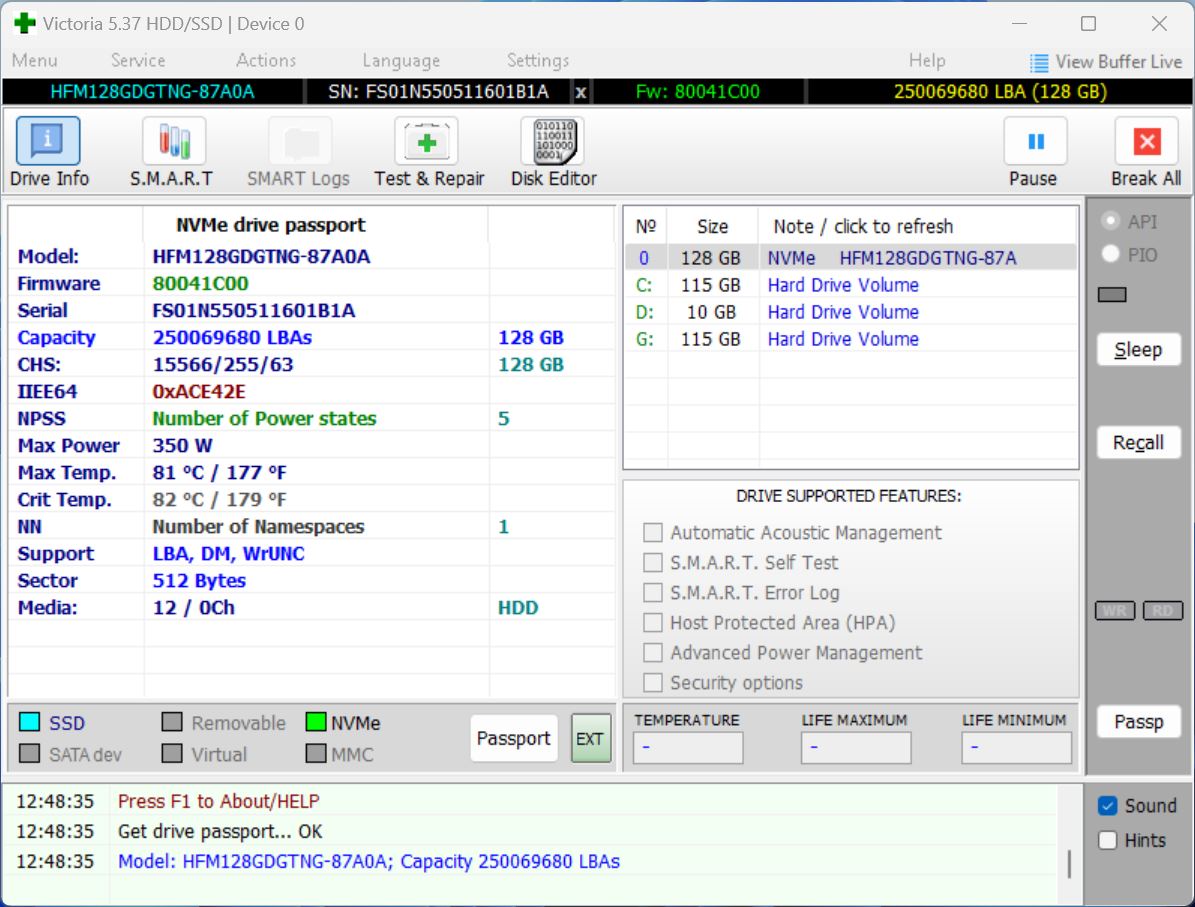Open Hard Drive Volume for drive C:

pyautogui.click(x=842, y=285)
